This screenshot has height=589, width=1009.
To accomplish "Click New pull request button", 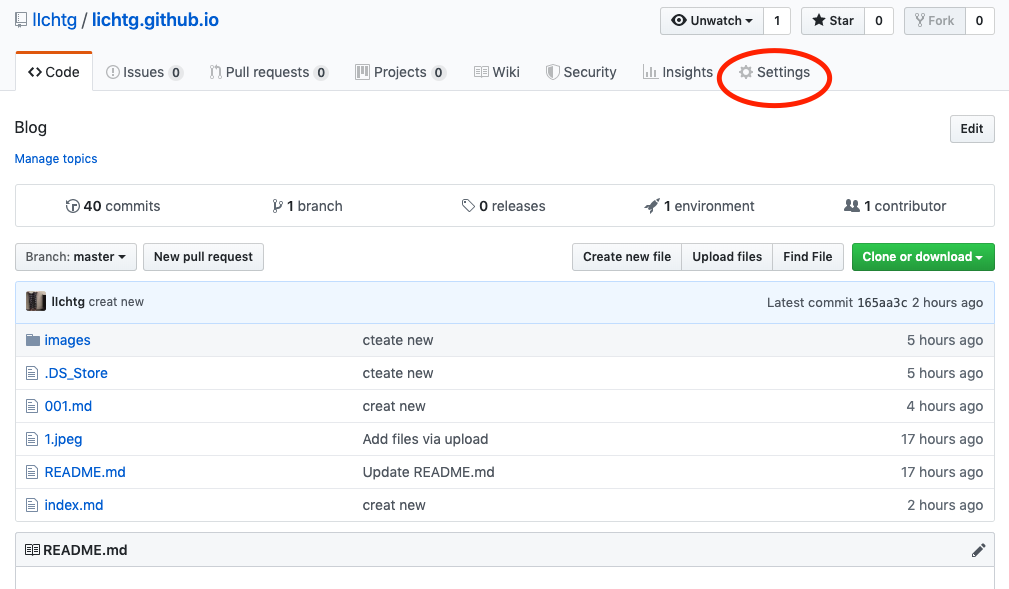I will (203, 257).
